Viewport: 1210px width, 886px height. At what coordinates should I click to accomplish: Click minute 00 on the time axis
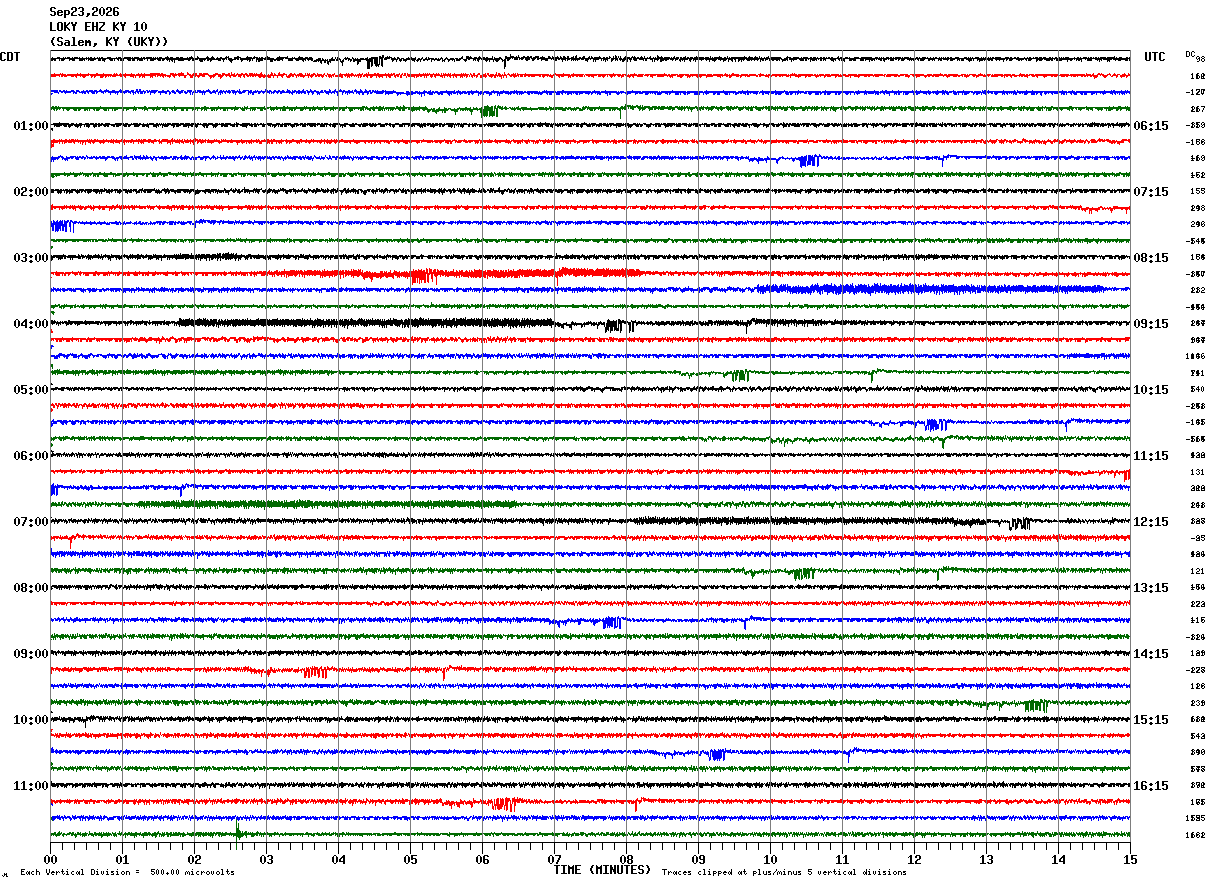(x=50, y=859)
